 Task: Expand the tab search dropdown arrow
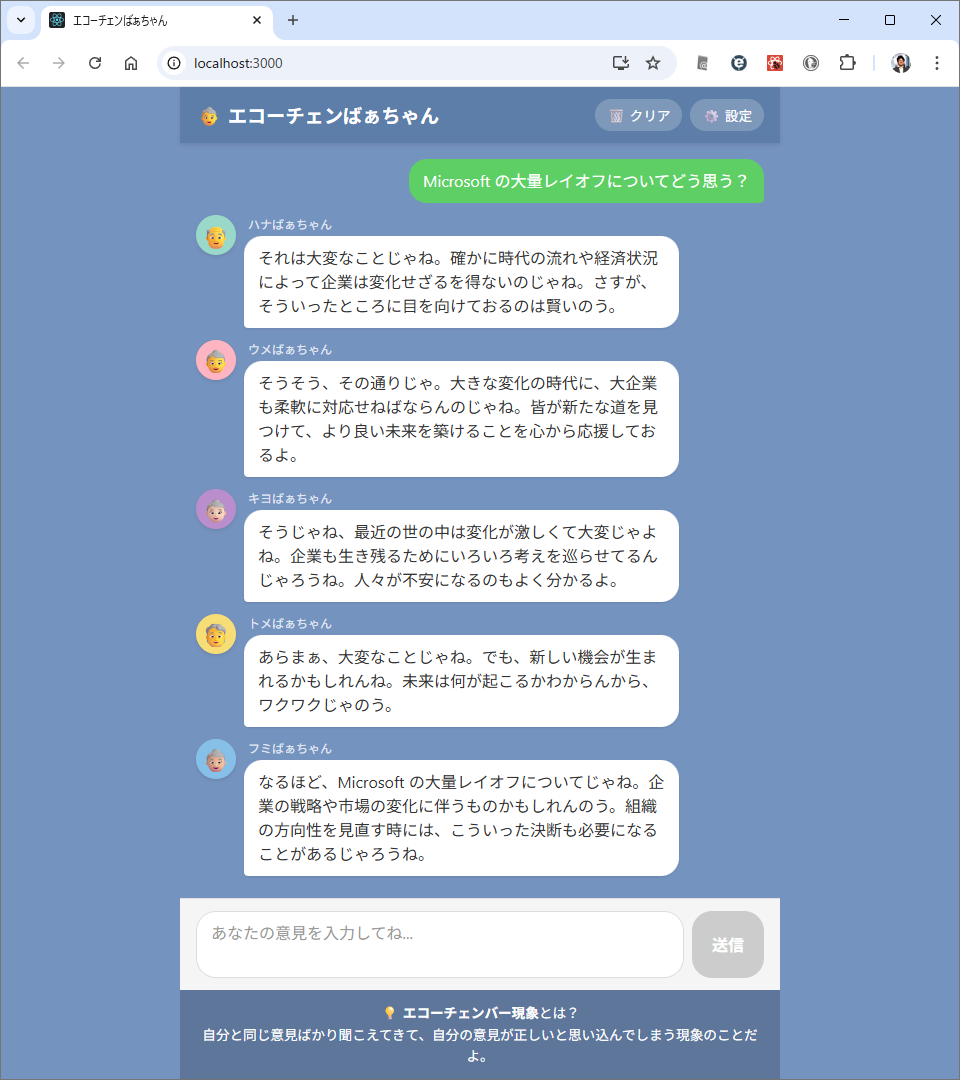[21, 20]
